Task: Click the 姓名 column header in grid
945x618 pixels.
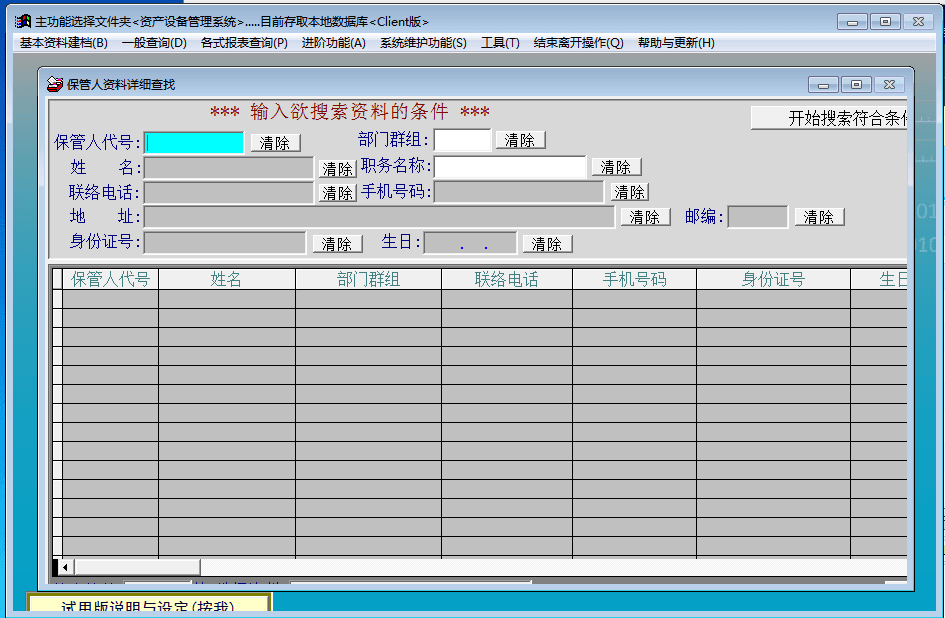Action: pos(226,279)
